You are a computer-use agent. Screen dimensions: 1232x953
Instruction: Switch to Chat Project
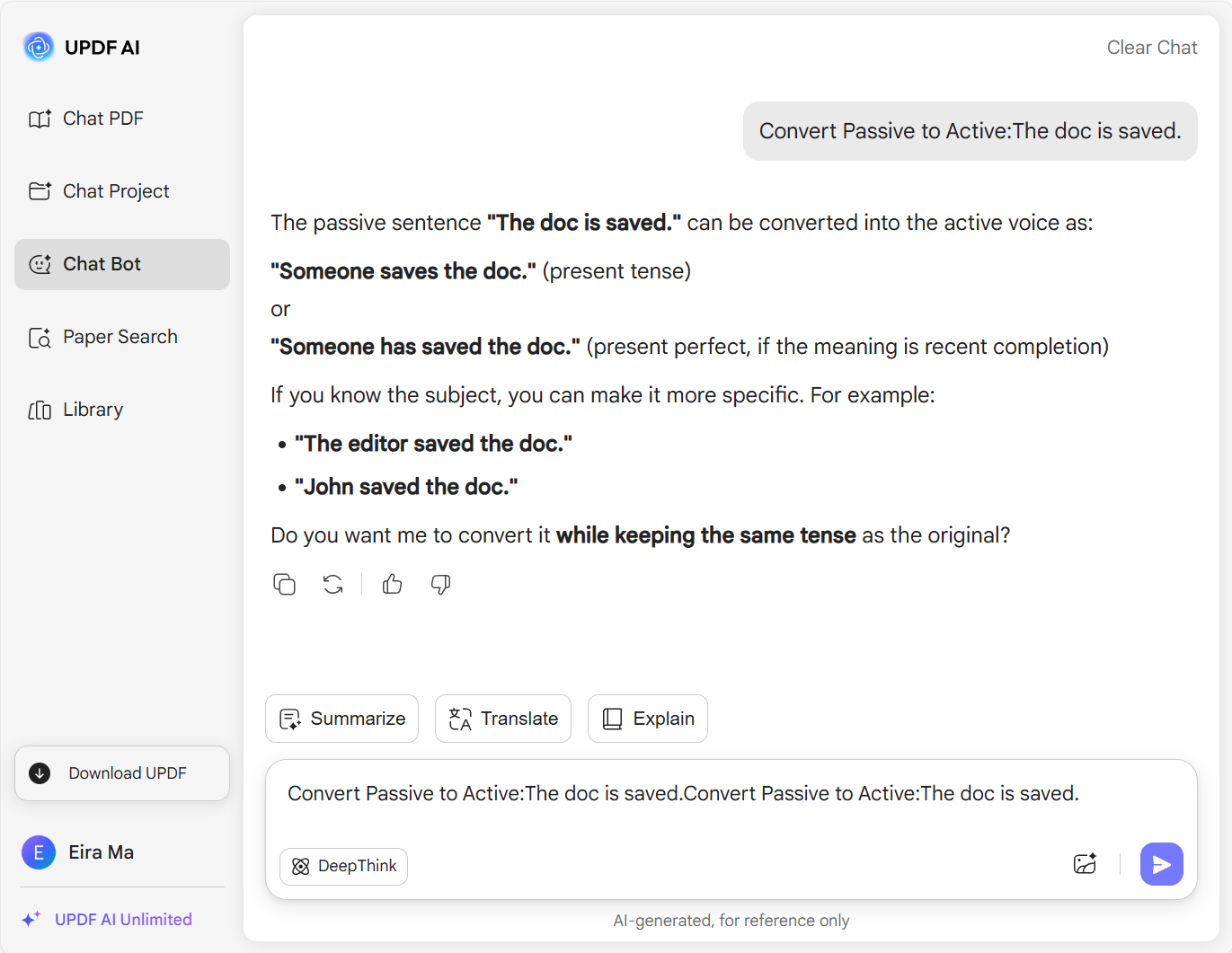[115, 191]
